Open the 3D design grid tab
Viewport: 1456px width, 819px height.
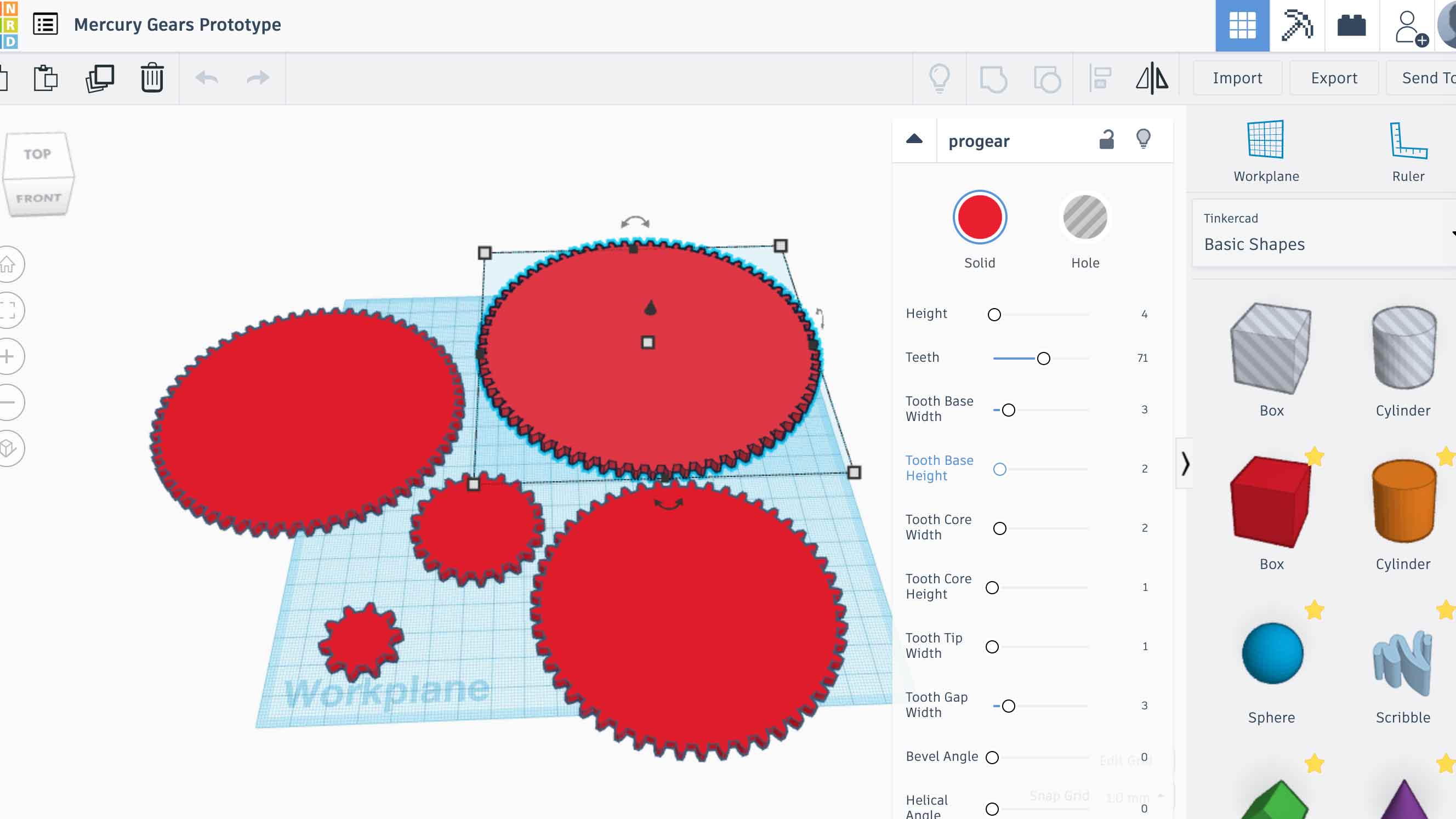1242,25
